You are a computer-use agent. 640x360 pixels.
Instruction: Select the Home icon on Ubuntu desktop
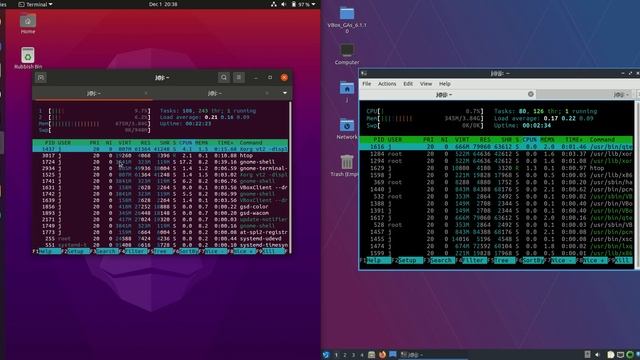pyautogui.click(x=28, y=24)
